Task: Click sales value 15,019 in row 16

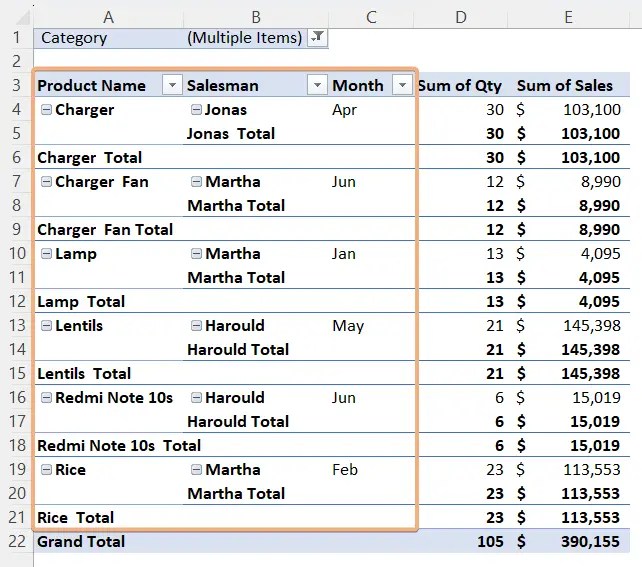Action: click(x=596, y=398)
